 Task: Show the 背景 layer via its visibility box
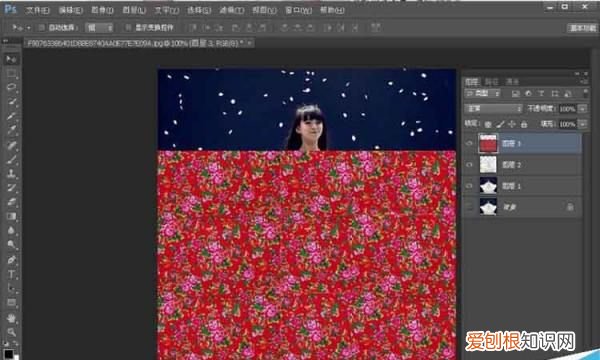(x=470, y=207)
